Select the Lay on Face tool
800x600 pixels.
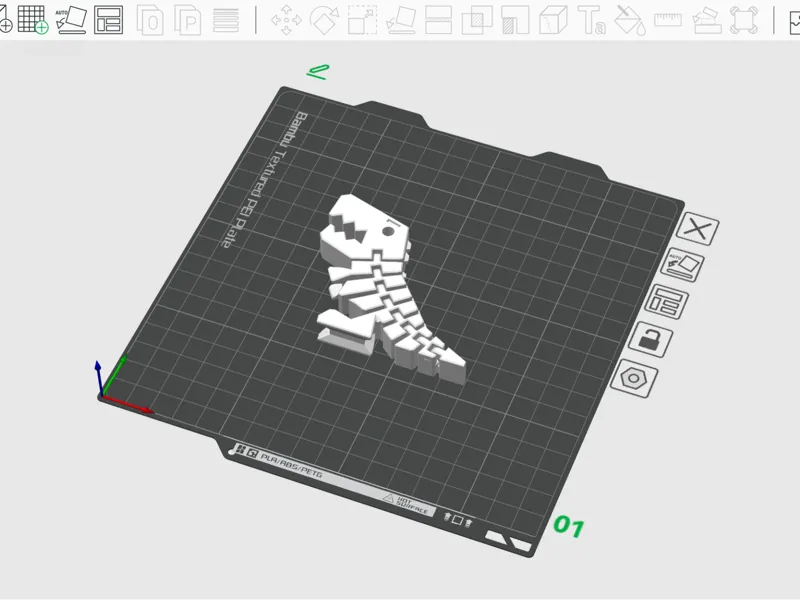coord(401,20)
